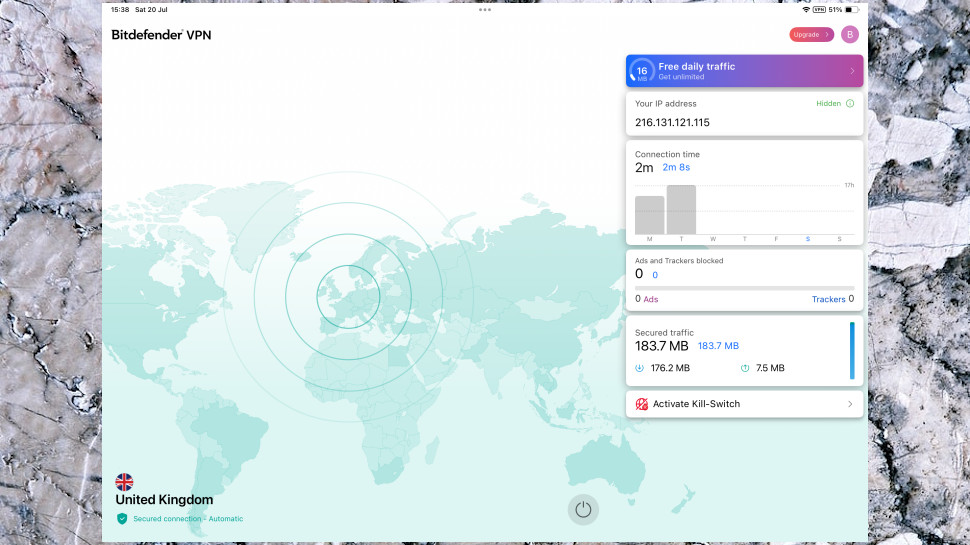Open Activate Kill-Switch option
The height and width of the screenshot is (545, 970).
[x=744, y=404]
